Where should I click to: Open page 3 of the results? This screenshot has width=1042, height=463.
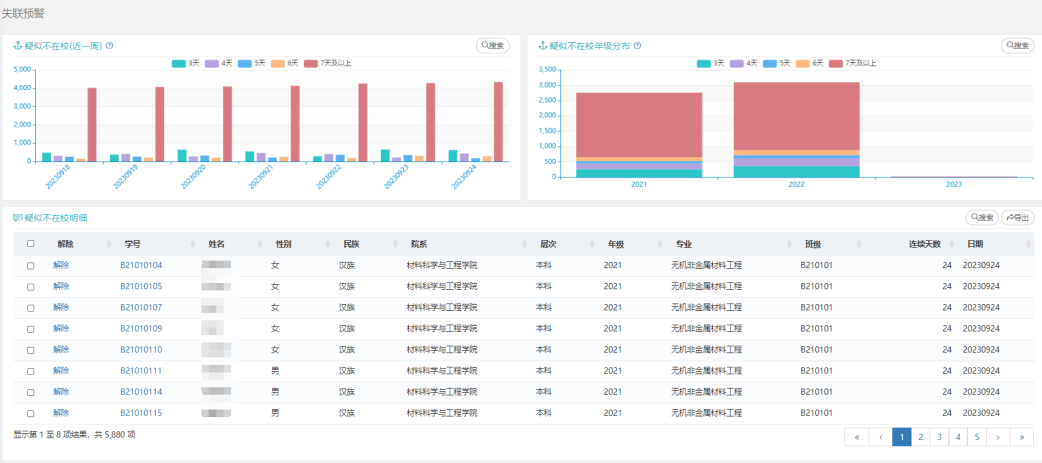940,437
